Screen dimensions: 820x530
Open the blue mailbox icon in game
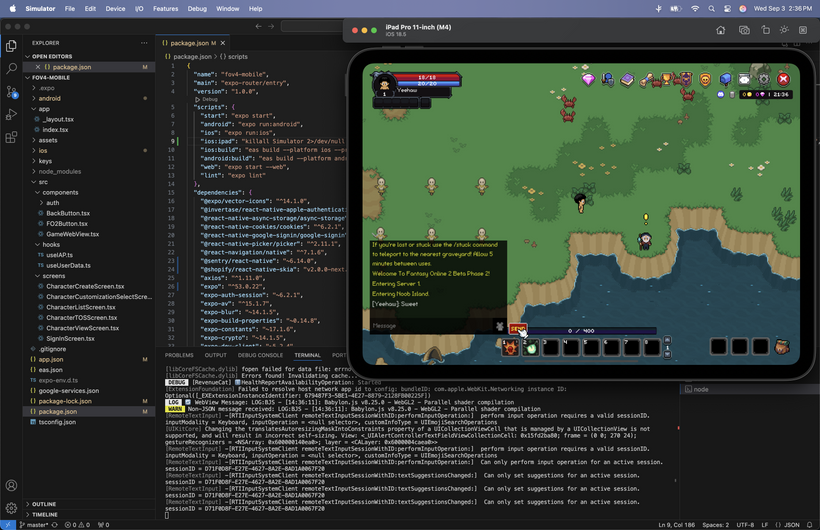tap(725, 80)
